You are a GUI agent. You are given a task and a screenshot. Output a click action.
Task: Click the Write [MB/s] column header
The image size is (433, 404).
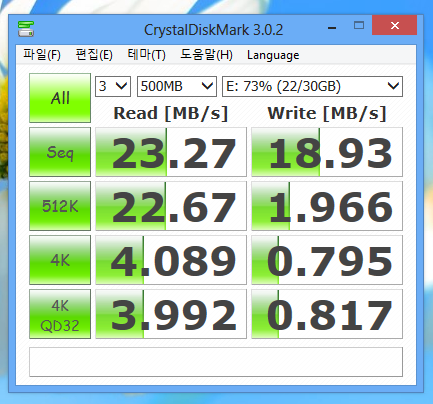(327, 113)
